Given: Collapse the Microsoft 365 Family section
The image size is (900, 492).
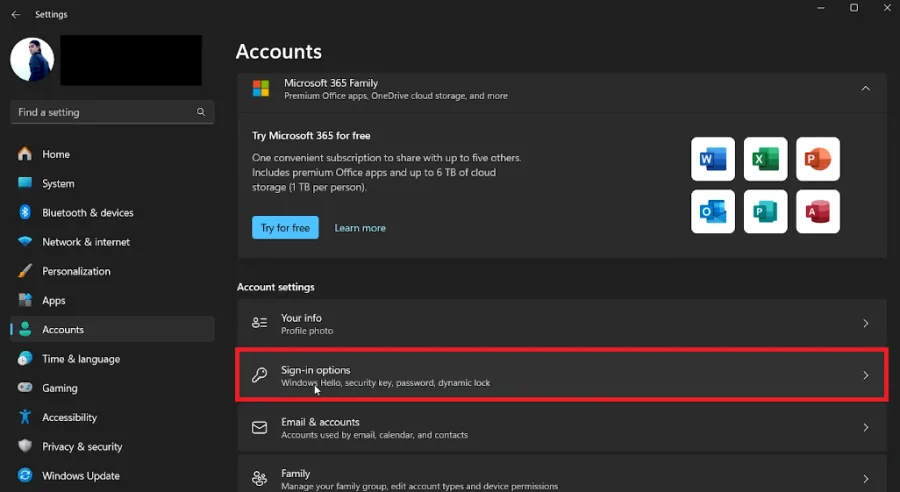Looking at the screenshot, I should pyautogui.click(x=865, y=88).
